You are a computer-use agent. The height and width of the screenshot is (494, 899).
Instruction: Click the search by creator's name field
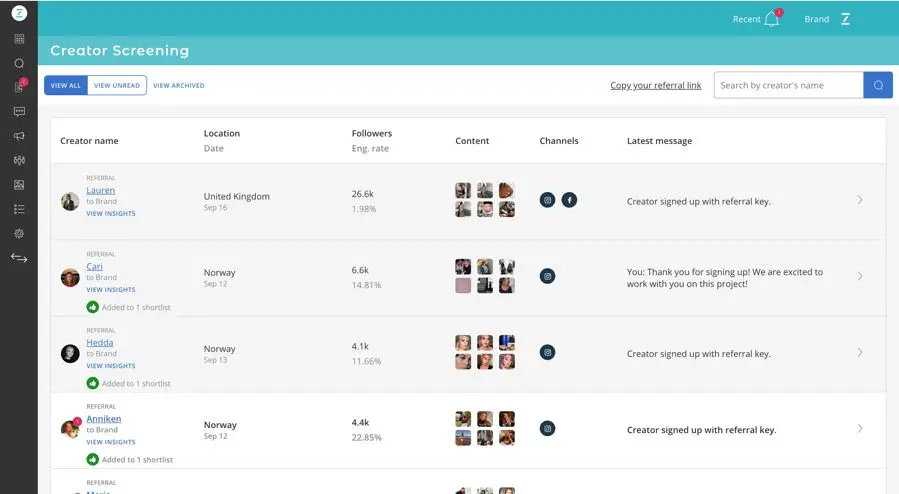click(x=788, y=85)
